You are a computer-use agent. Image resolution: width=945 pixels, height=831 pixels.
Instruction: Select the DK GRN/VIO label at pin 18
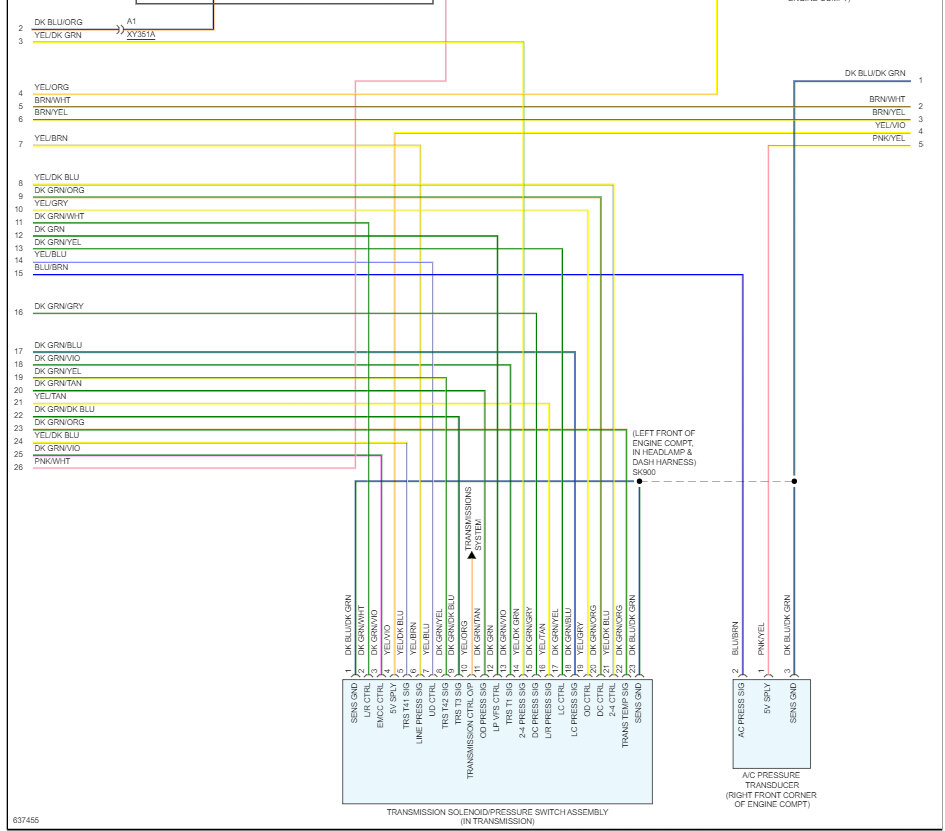tap(57, 359)
